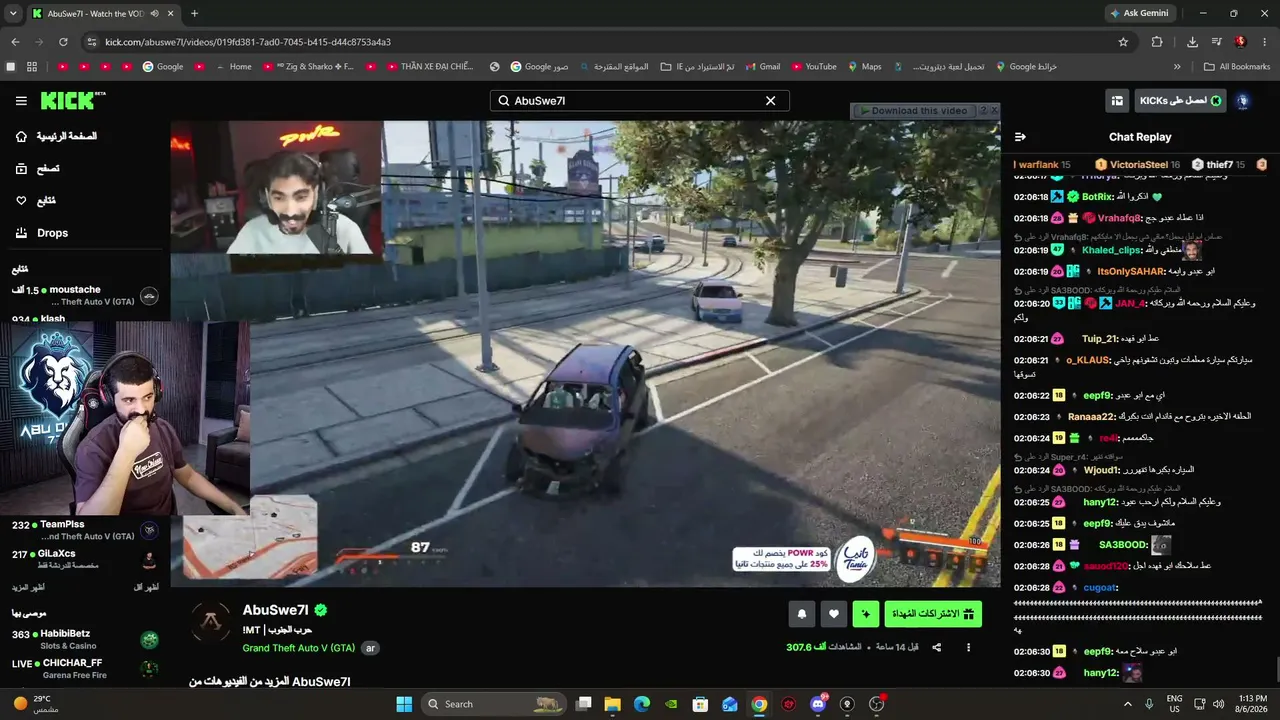The image size is (1280, 720).
Task: Open the Kick sidebar hamburger menu
Action: point(21,101)
